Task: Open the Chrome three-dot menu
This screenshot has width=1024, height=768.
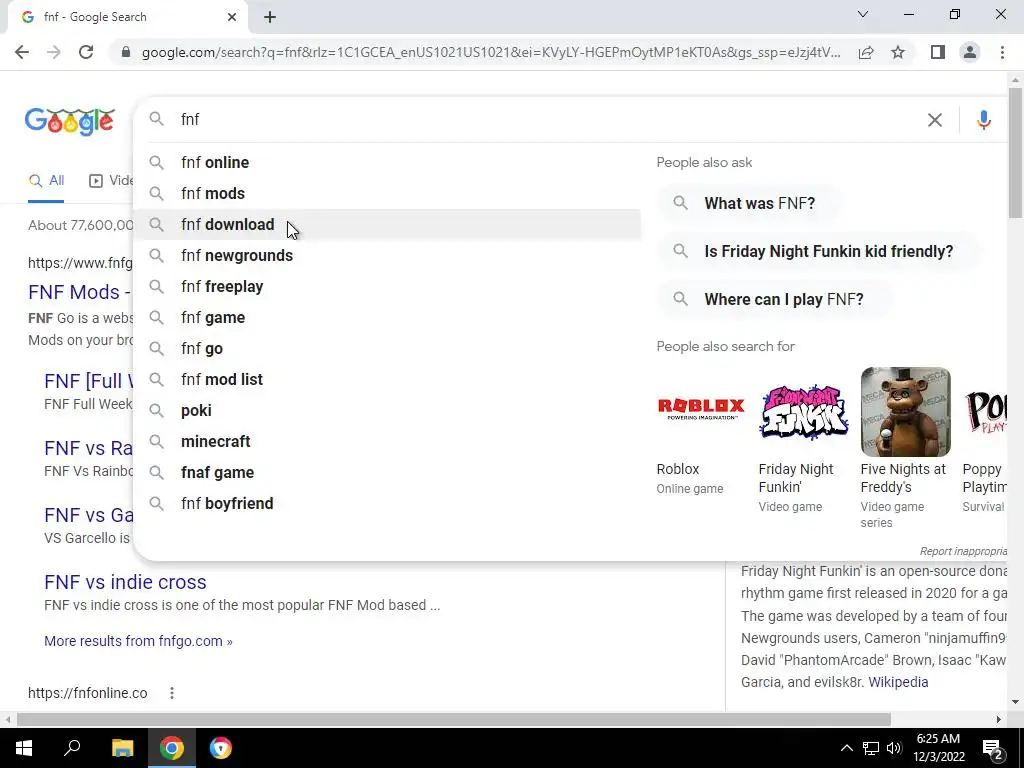Action: coord(1002,52)
